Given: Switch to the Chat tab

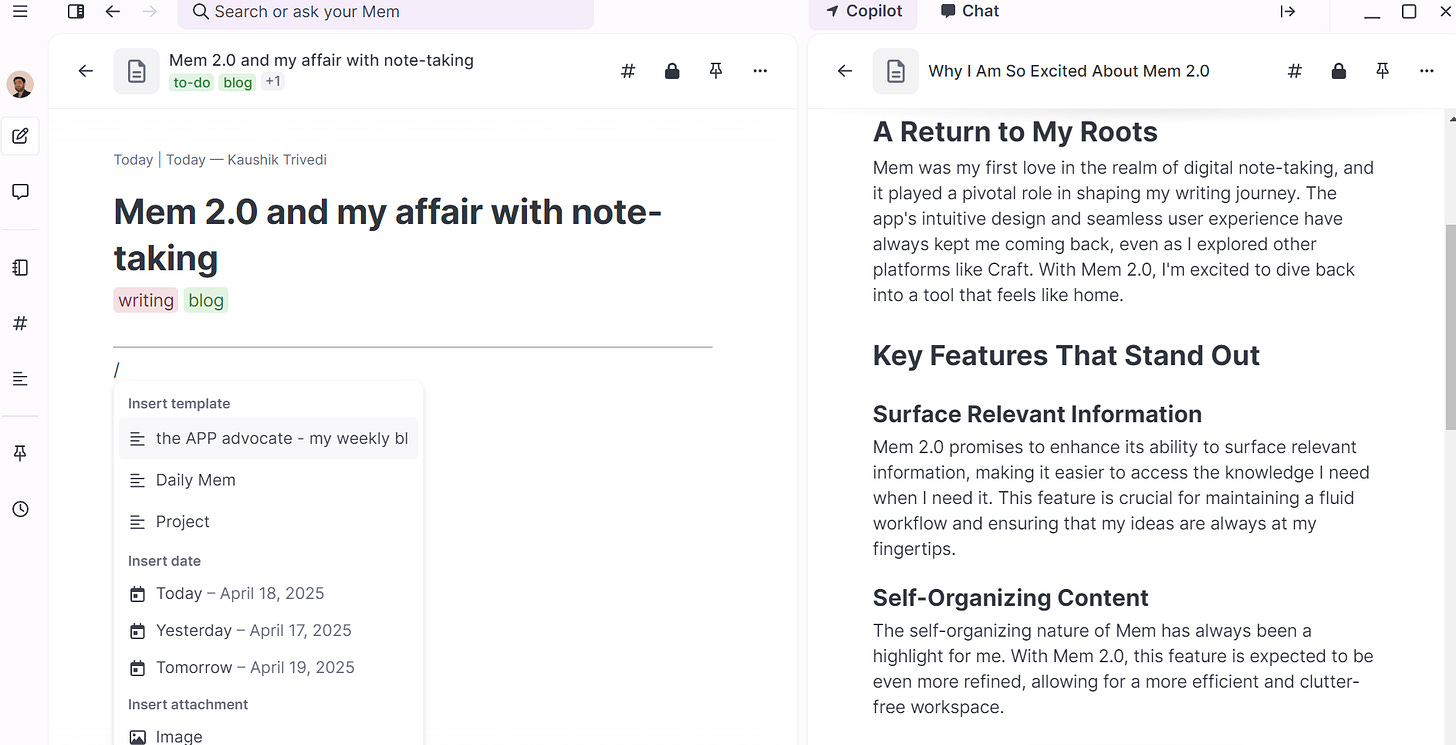Looking at the screenshot, I should click(970, 12).
